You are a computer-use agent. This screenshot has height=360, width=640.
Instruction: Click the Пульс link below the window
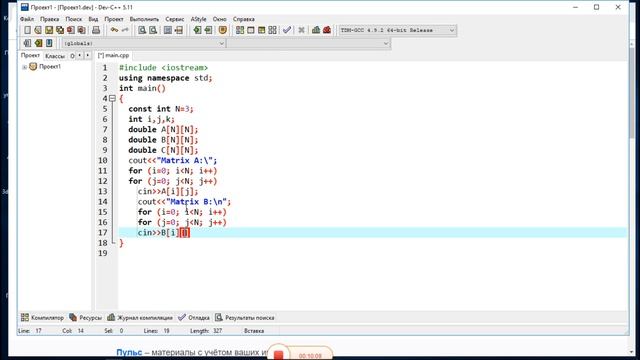(129, 352)
